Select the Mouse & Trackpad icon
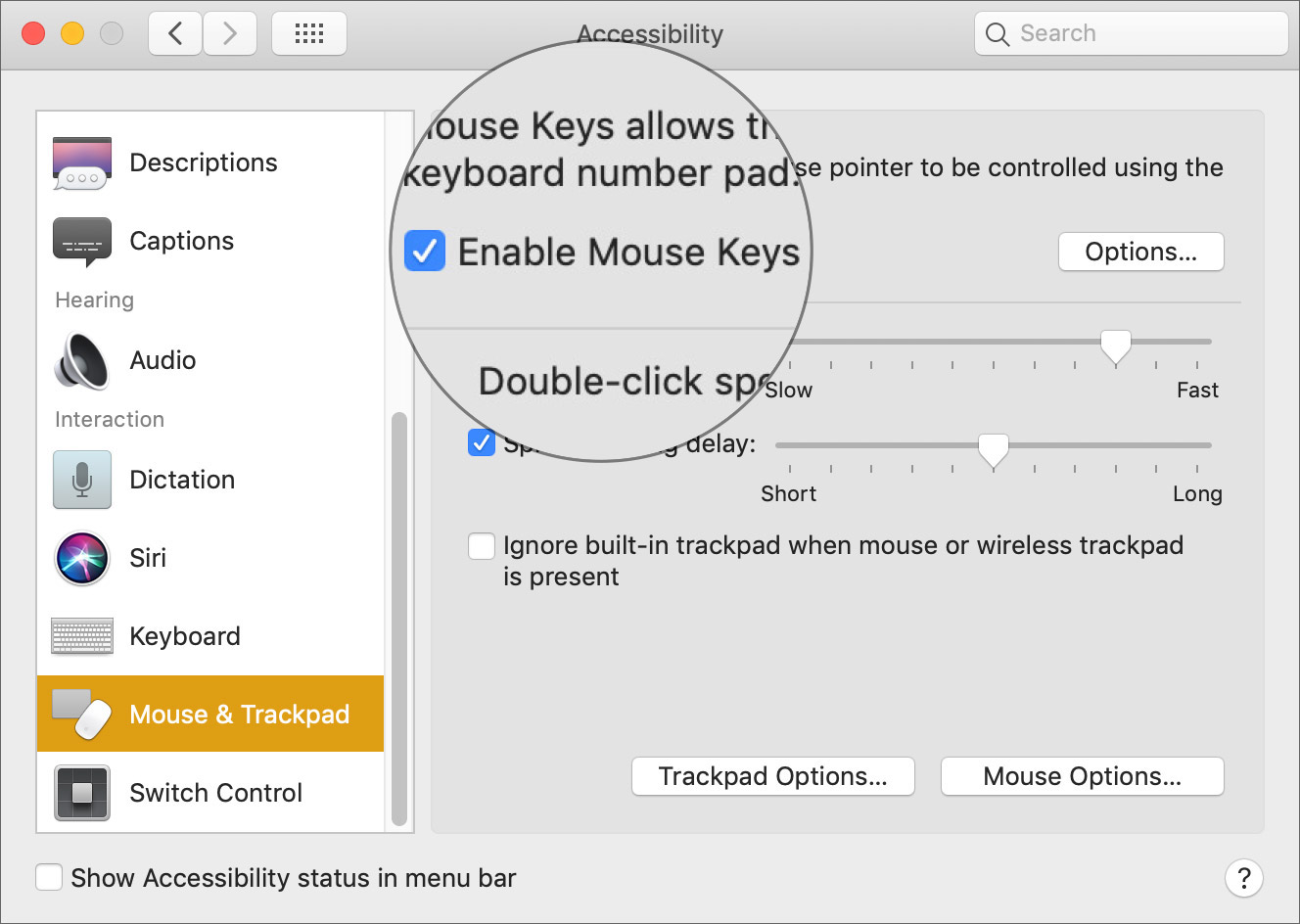This screenshot has height=924, width=1300. coord(81,714)
